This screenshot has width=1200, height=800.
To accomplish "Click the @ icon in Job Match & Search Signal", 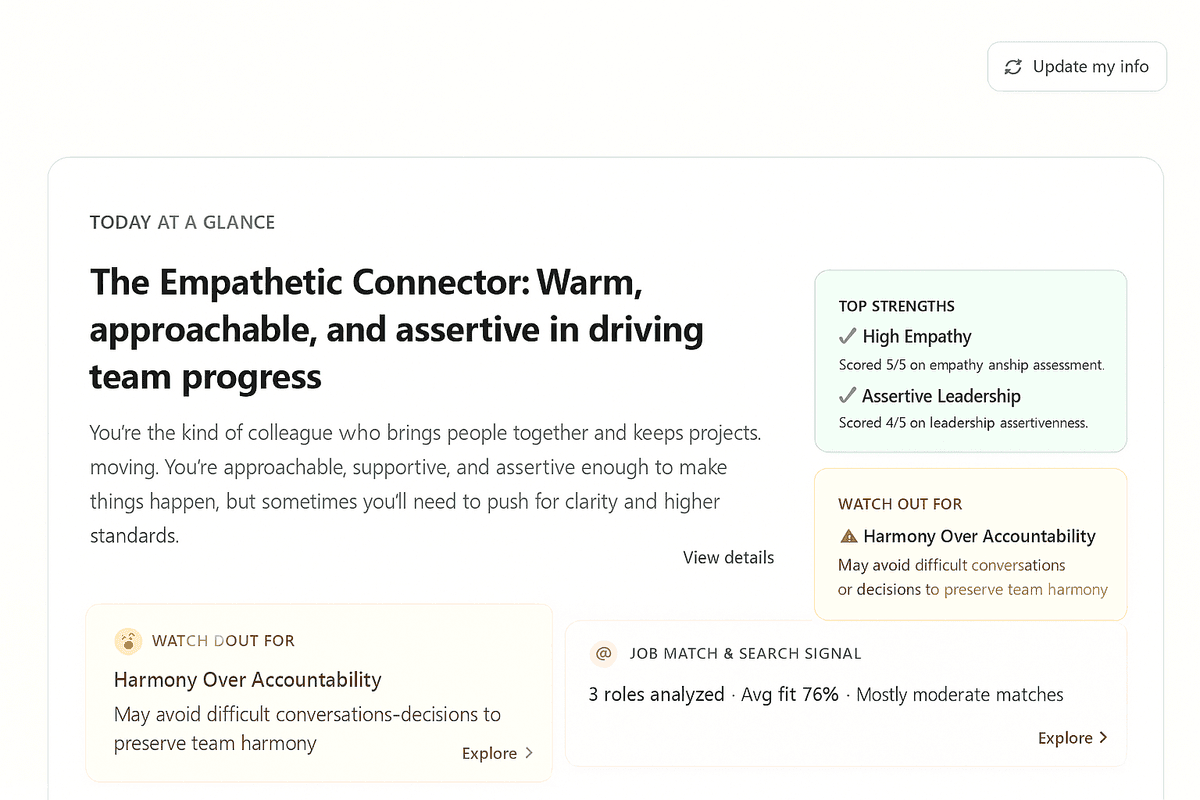I will click(603, 653).
